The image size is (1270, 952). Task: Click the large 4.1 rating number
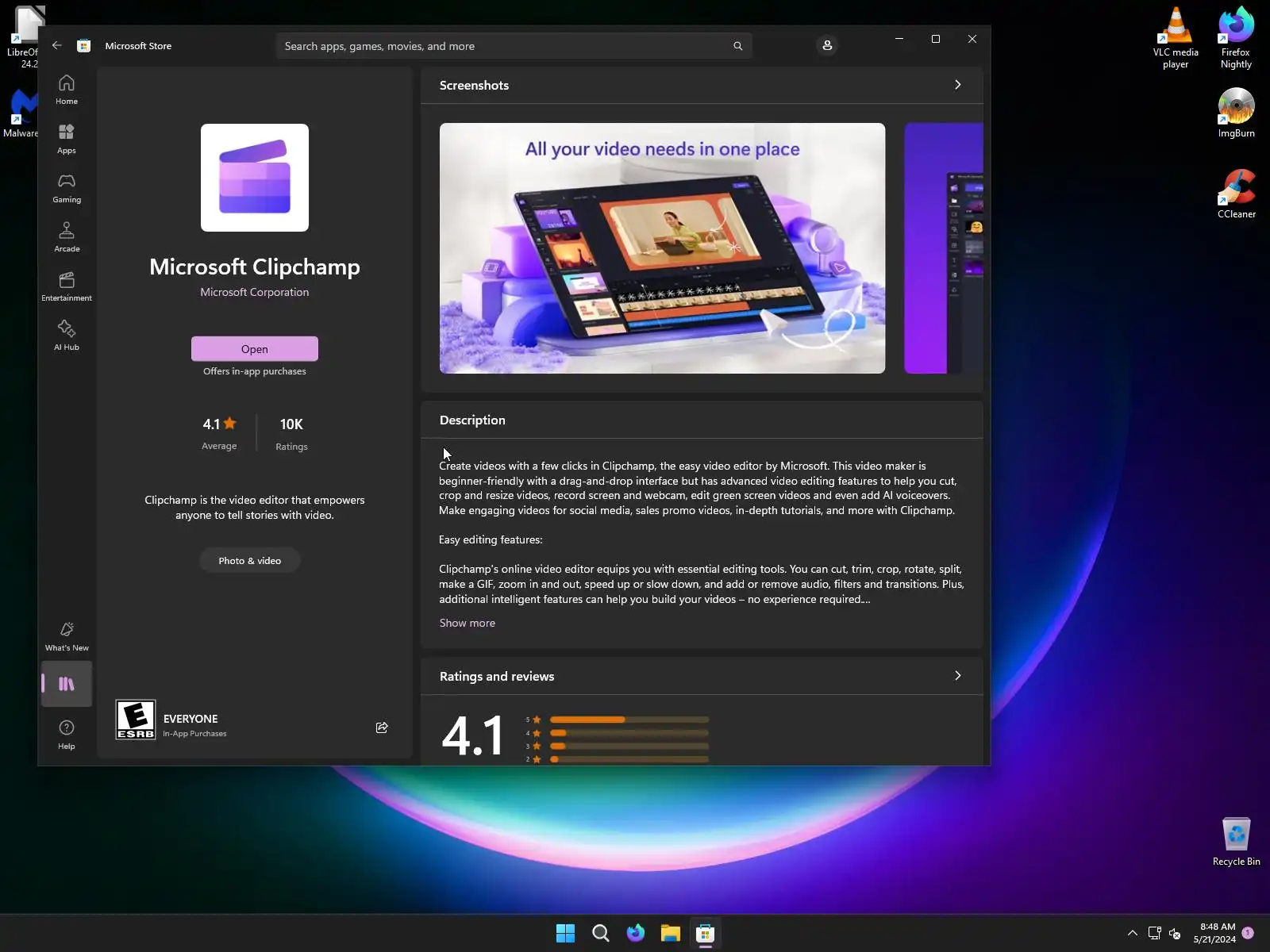click(x=472, y=735)
